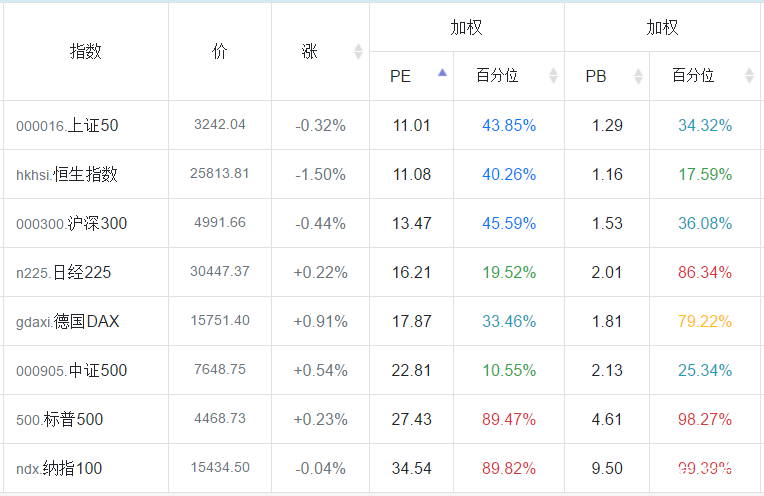
Task: Sort by the PB 百分位 column arrows
Action: (749, 76)
